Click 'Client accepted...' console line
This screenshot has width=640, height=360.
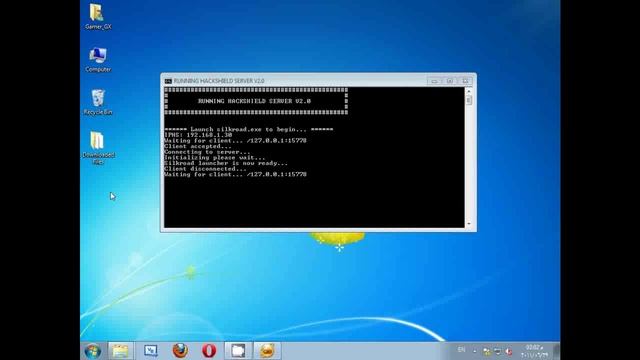tap(198, 146)
